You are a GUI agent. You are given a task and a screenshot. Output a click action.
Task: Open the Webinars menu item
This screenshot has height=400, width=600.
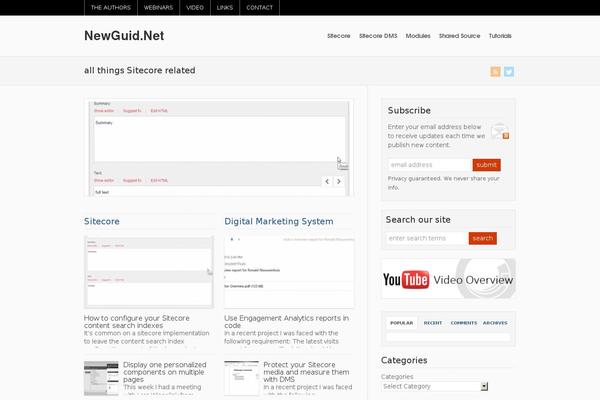158,8
